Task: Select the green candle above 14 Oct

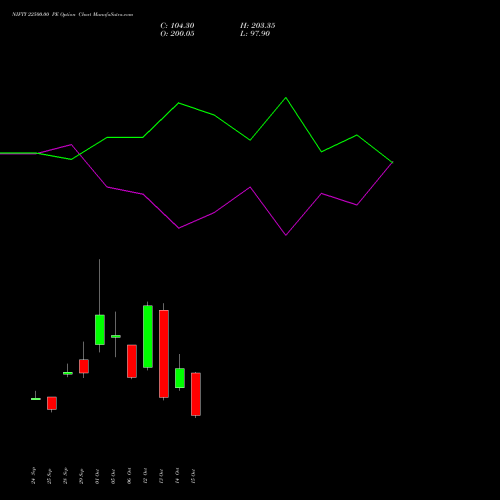Action: pos(180,378)
